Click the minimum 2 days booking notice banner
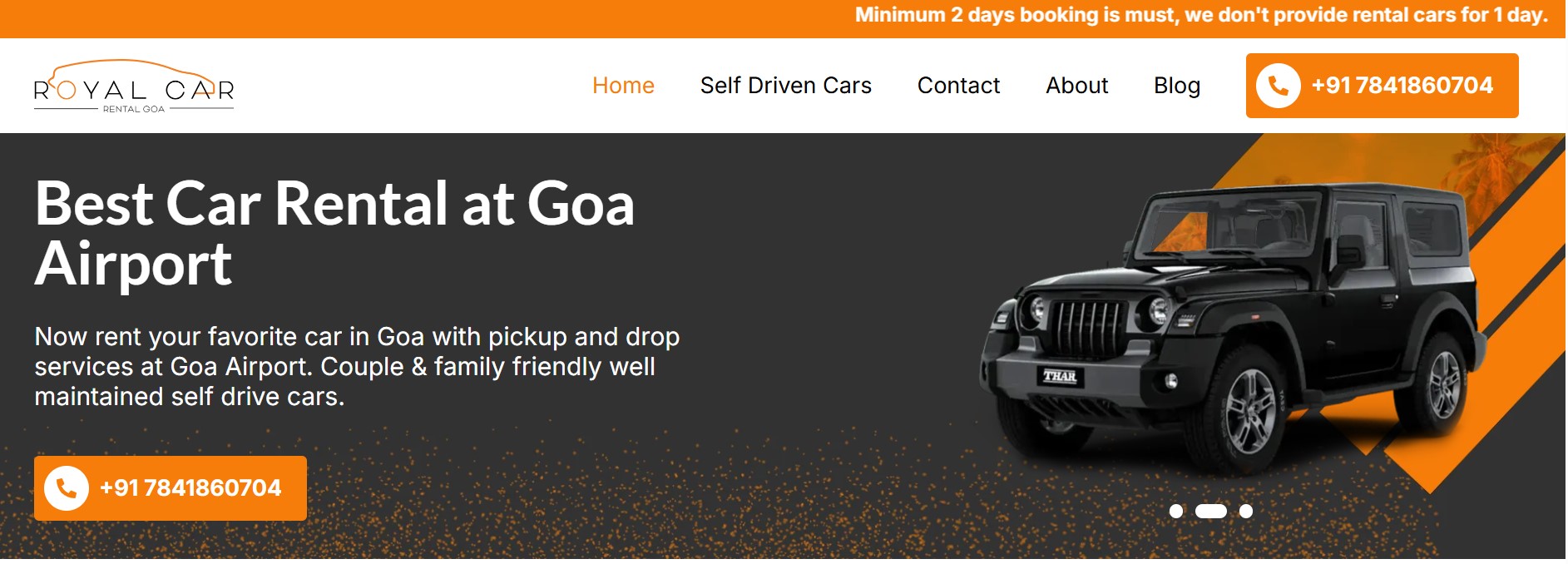 tap(1201, 15)
